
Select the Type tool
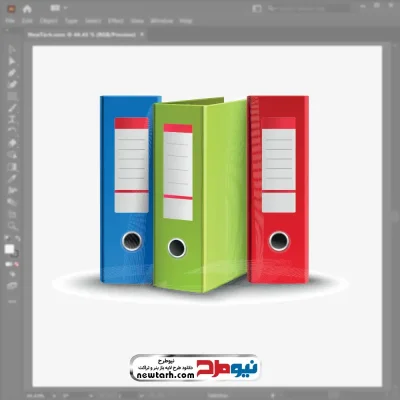pyautogui.click(x=12, y=119)
